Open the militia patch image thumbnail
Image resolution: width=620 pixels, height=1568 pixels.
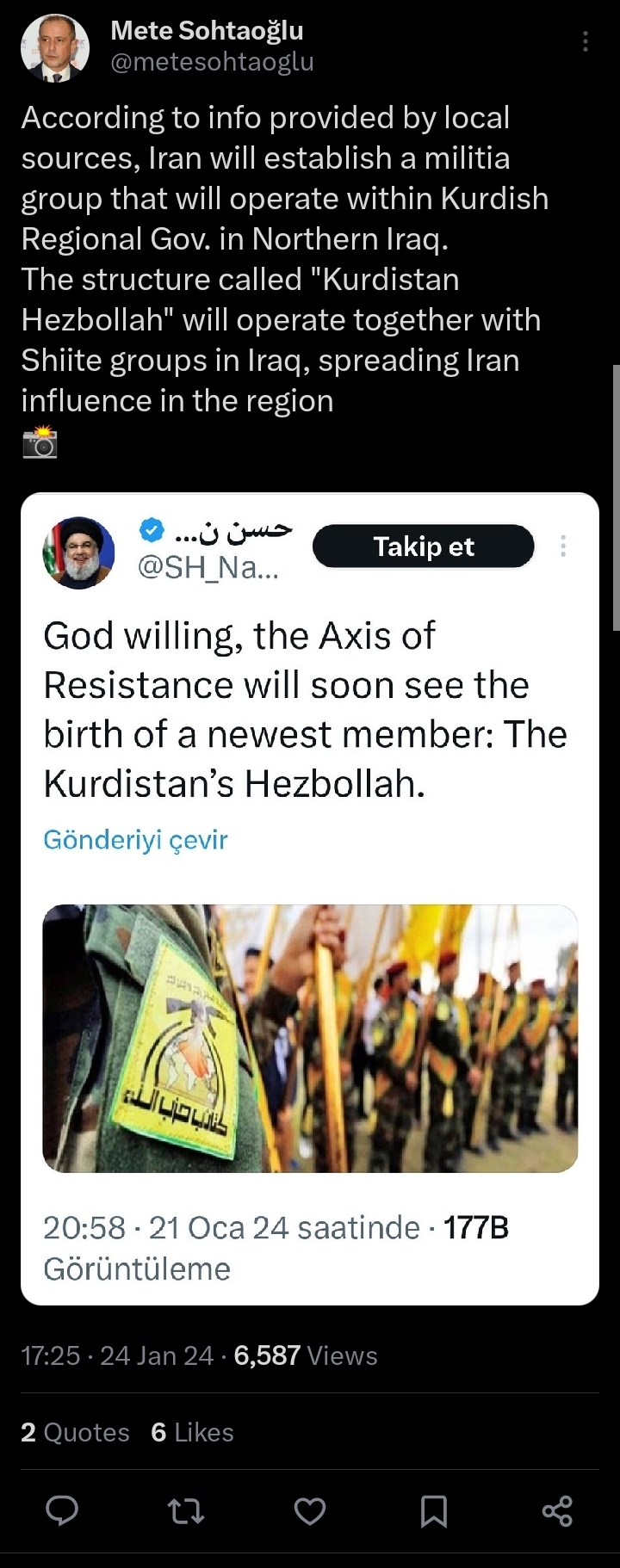(310, 1038)
